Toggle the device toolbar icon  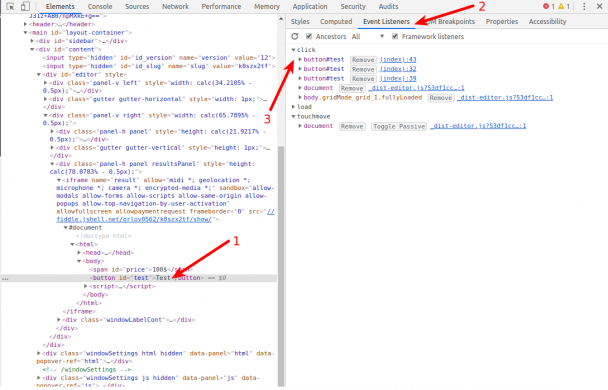coord(25,6)
